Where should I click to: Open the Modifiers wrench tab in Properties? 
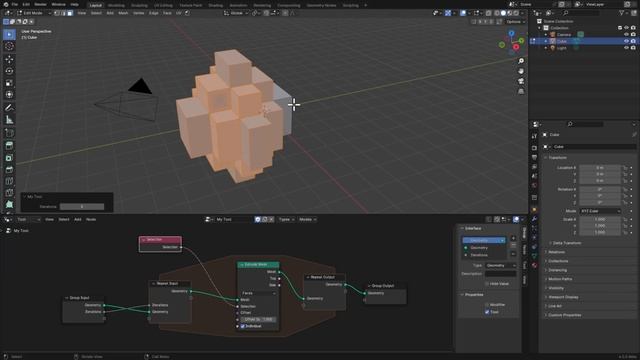[534, 219]
